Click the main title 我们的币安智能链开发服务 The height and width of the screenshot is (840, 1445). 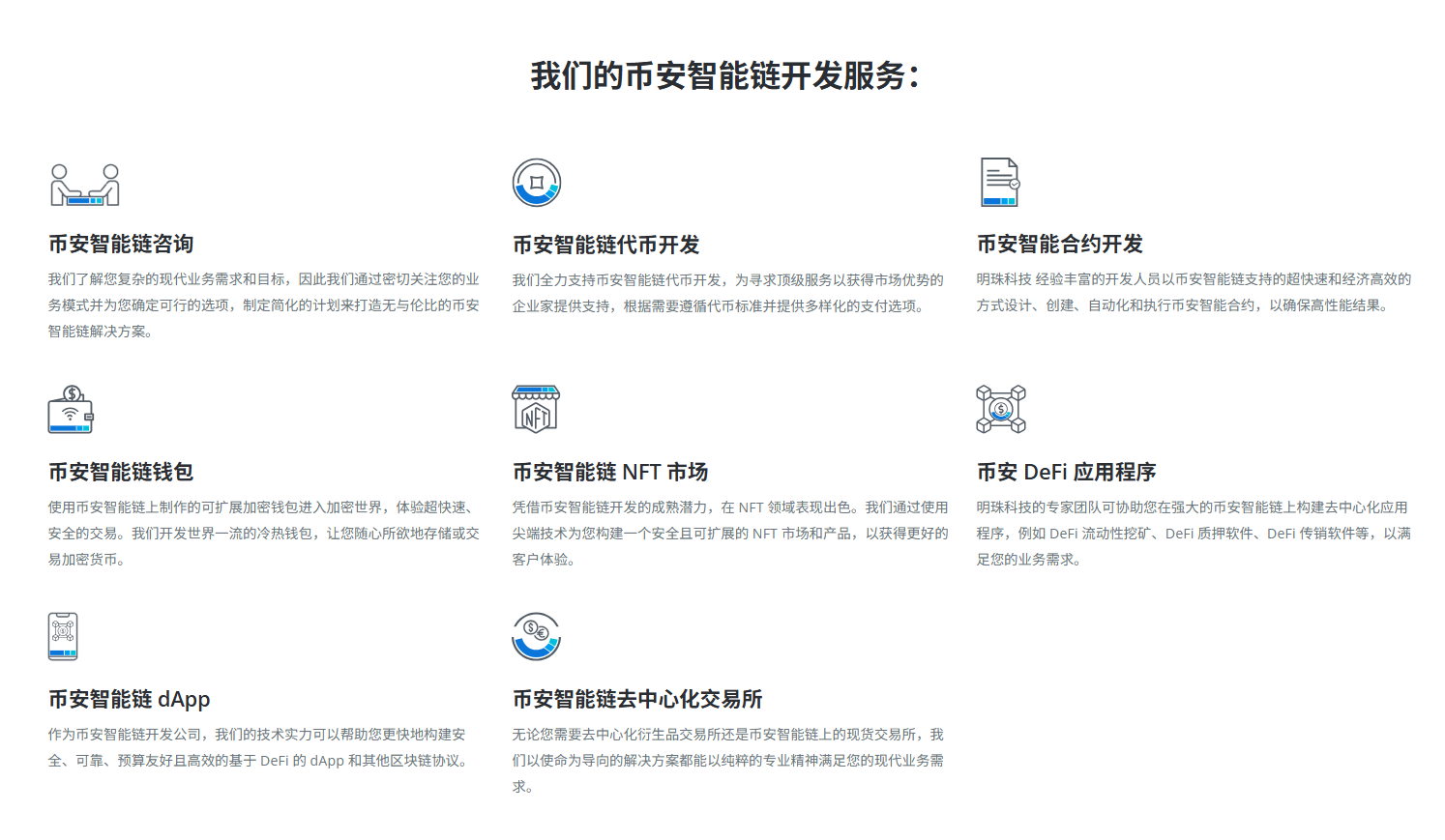click(x=723, y=75)
